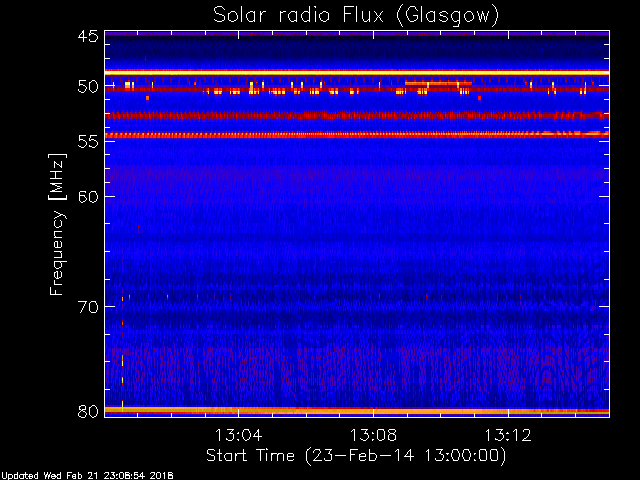Image resolution: width=640 pixels, height=480 pixels.
Task: Click the 80 frequency tick label
Action: point(88,411)
